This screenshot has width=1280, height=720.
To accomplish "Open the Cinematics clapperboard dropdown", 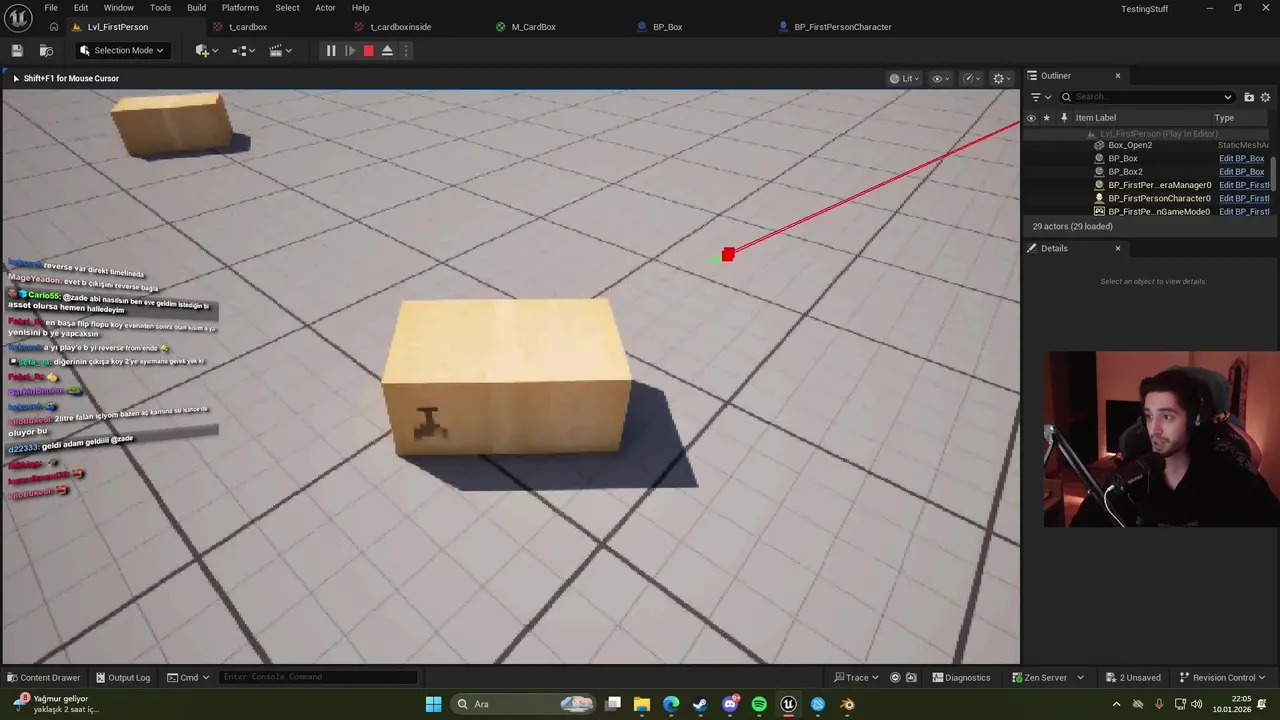I will [280, 50].
